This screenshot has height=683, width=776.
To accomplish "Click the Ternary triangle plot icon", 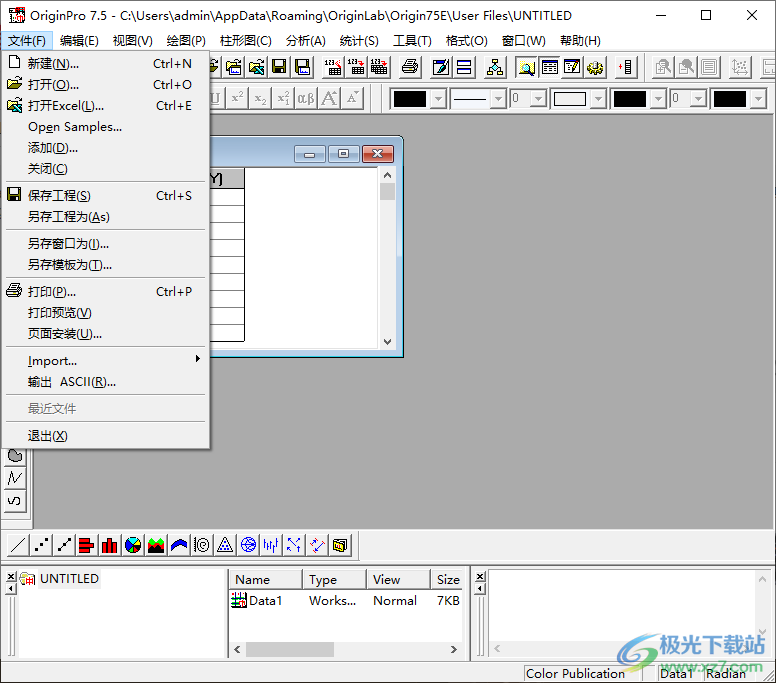I will point(225,545).
